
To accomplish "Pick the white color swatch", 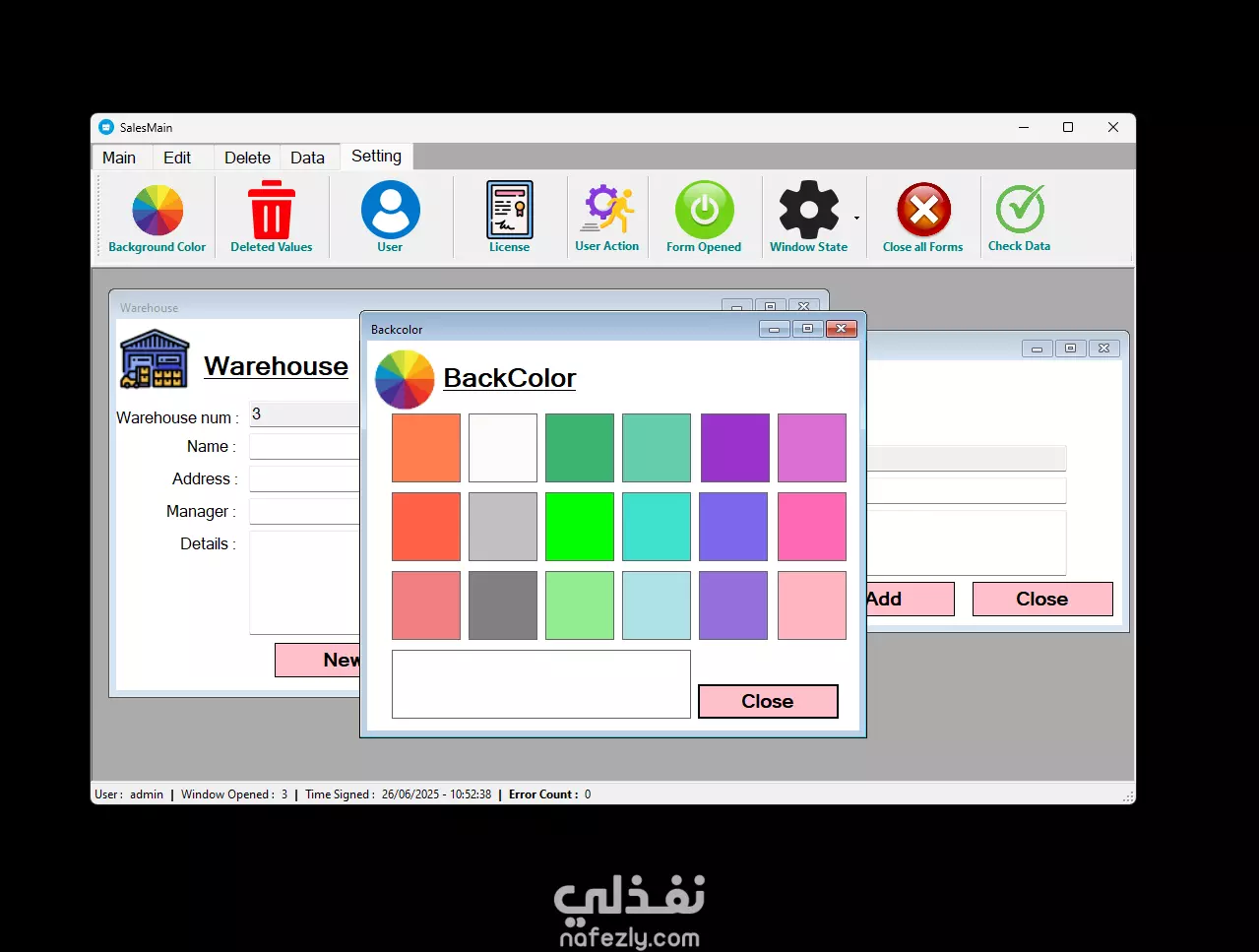I will (503, 448).
